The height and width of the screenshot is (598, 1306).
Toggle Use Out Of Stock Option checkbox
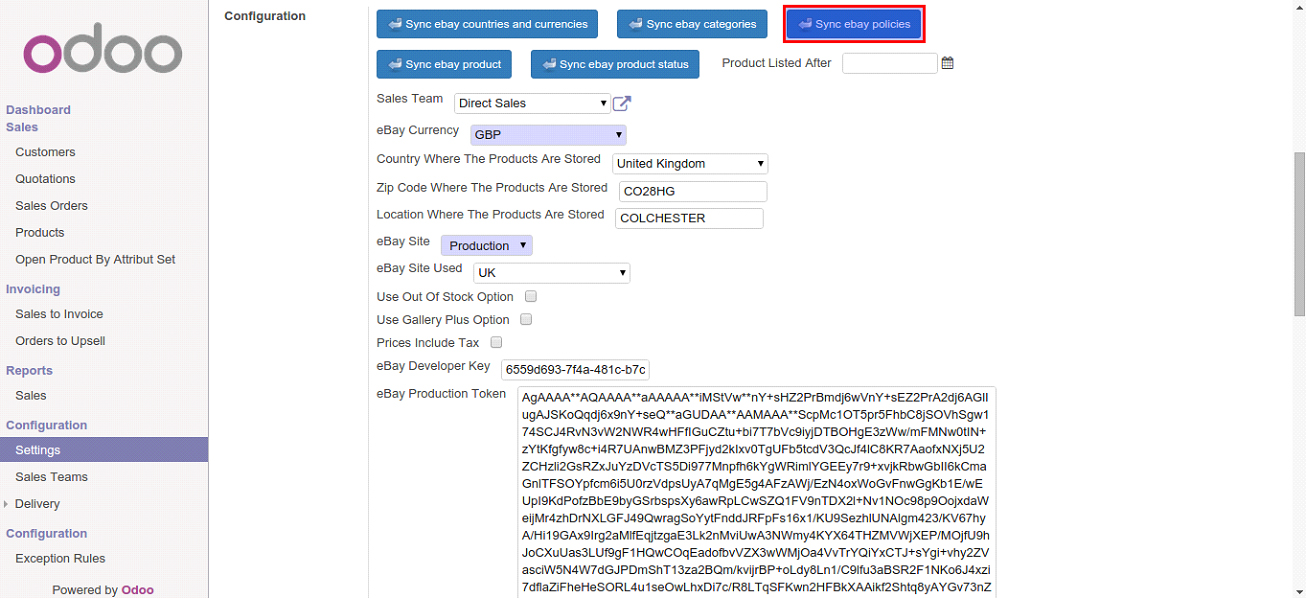pos(531,297)
